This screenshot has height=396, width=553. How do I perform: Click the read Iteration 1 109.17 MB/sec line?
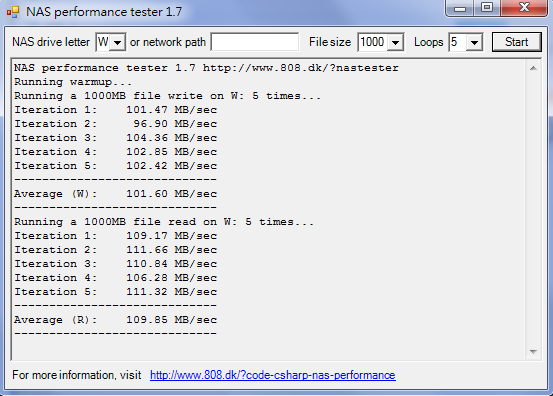pos(115,236)
